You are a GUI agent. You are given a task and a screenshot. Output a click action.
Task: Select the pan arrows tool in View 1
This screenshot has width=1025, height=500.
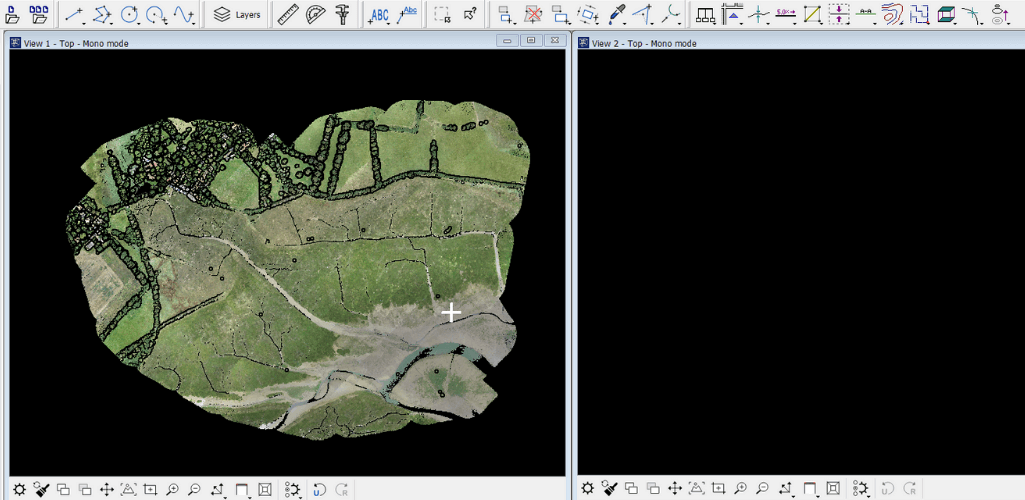[107, 489]
